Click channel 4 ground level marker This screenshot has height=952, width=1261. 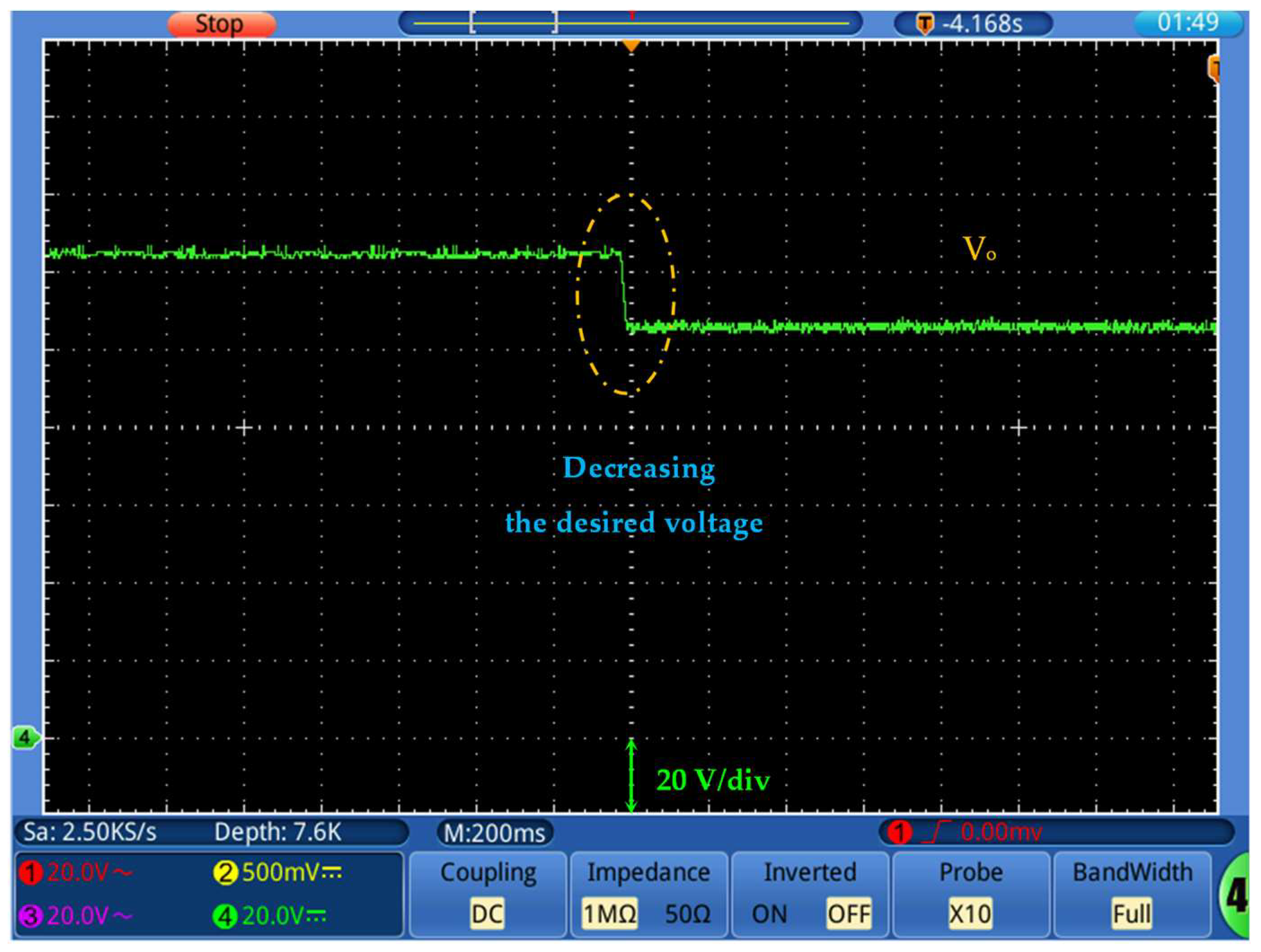point(26,738)
